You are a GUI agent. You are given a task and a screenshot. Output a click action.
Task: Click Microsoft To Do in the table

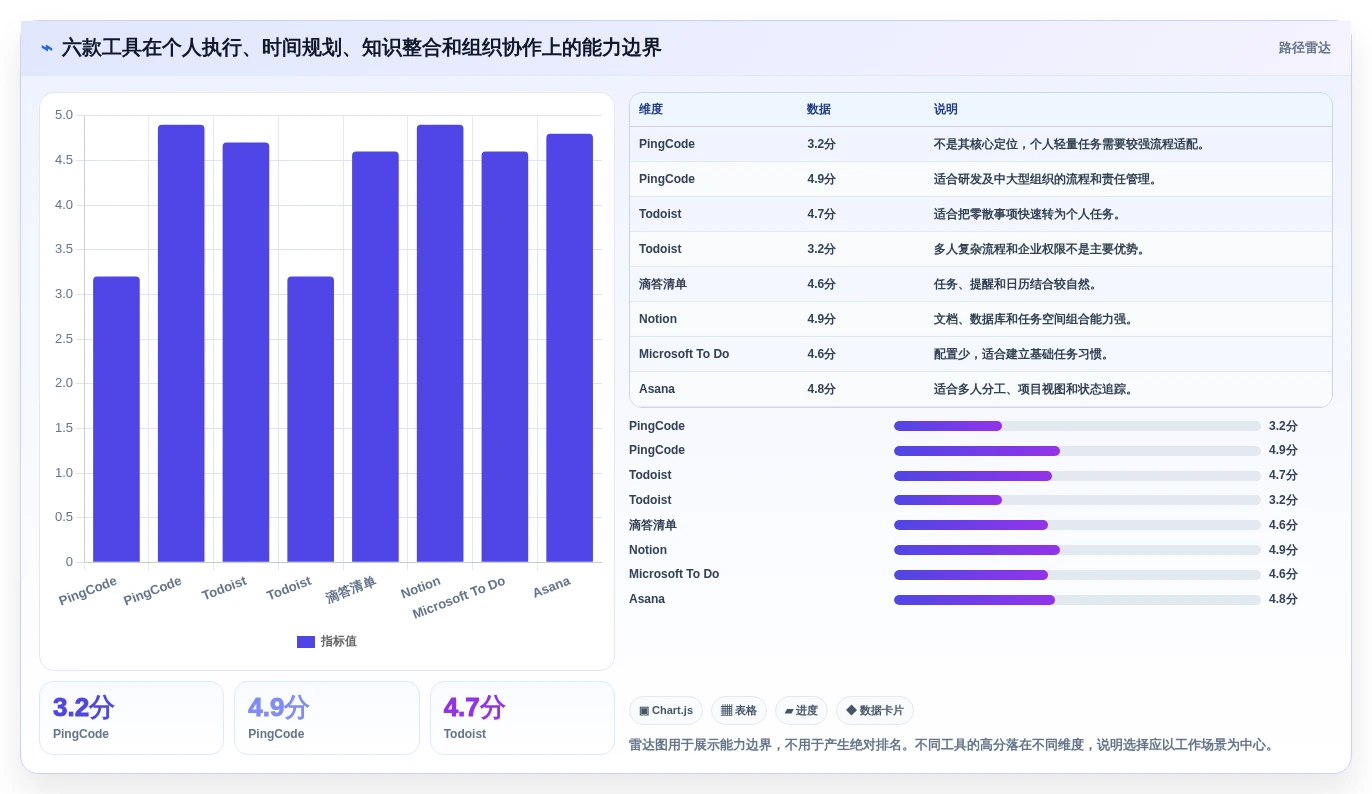684,355
